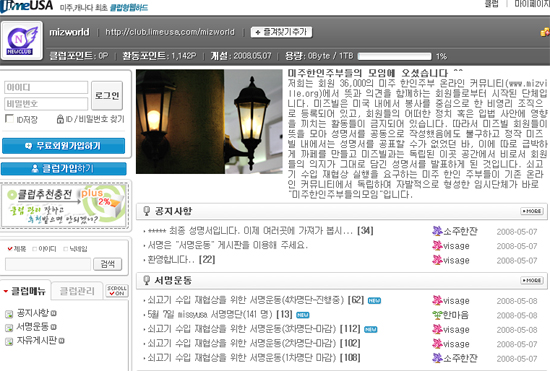Switch to the 클럽관리 tab
The image size is (550, 371).
click(x=77, y=291)
